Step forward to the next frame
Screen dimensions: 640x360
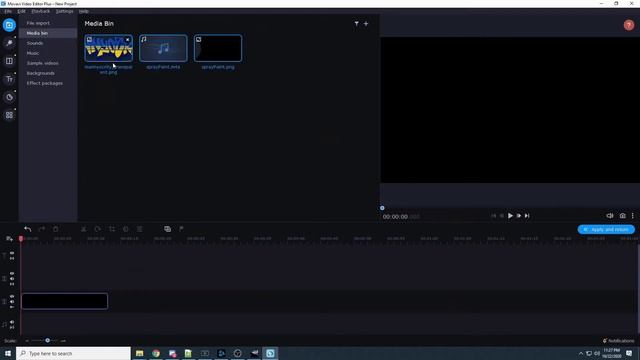tap(519, 216)
